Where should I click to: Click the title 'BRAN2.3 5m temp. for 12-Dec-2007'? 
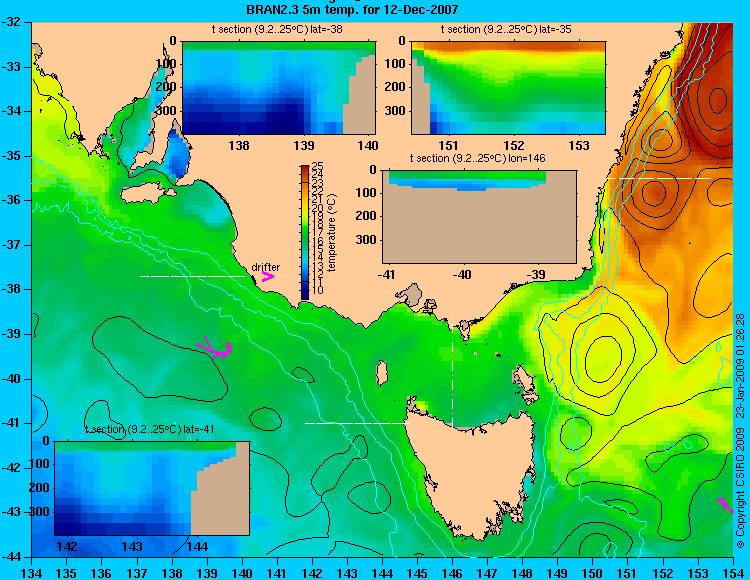tap(353, 9)
